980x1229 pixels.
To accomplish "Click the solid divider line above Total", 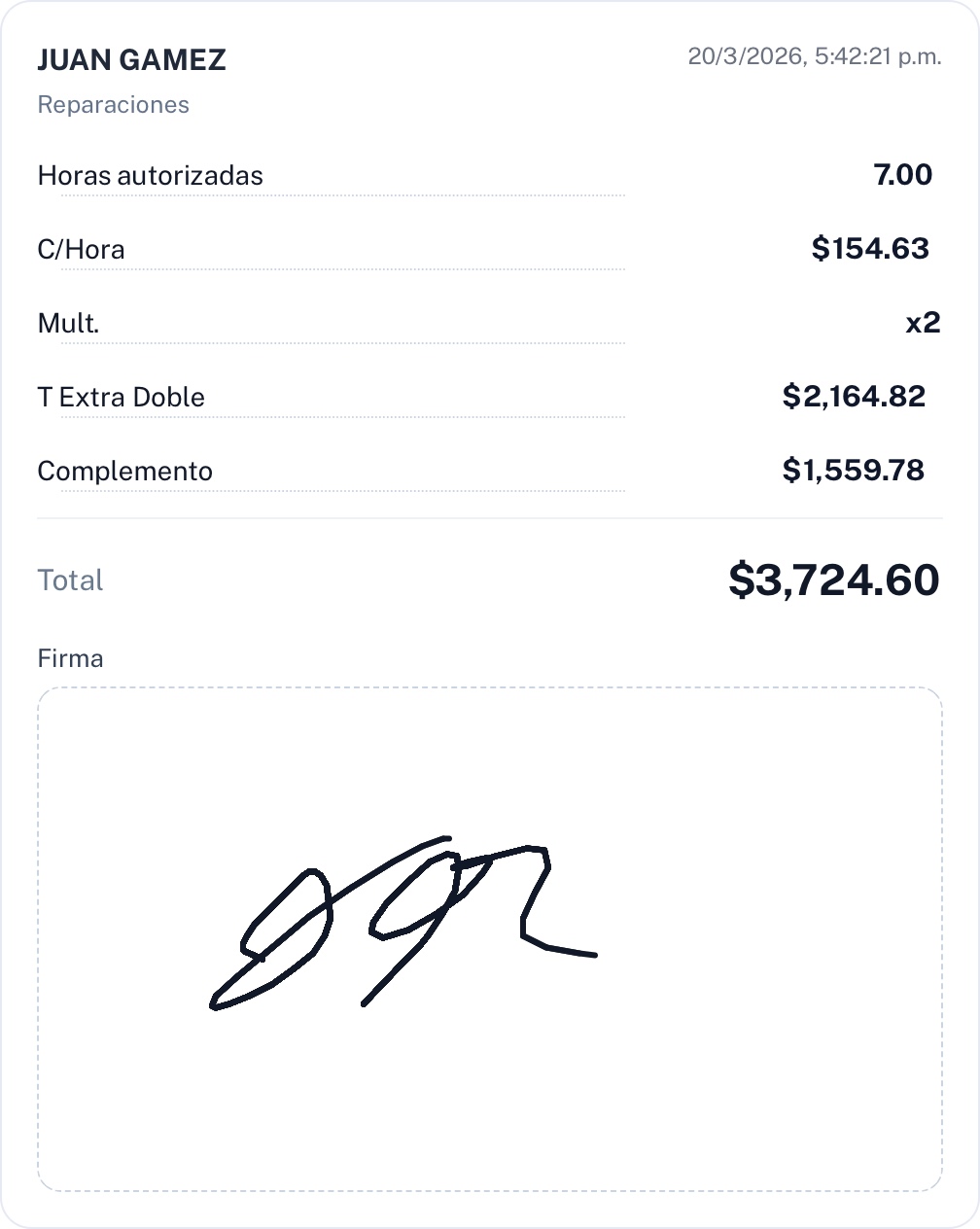I will coord(490,518).
